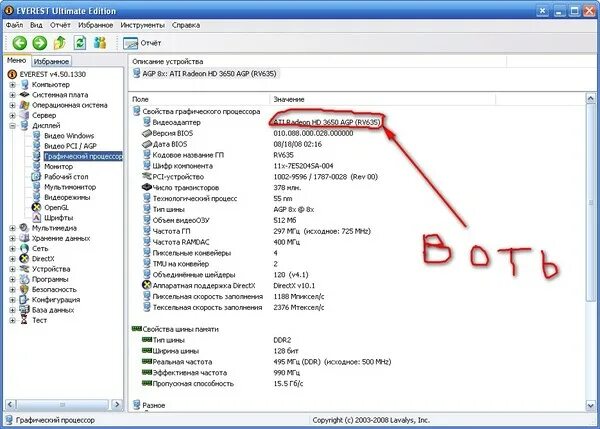Click the Тест hourglass icon

(x=24, y=320)
